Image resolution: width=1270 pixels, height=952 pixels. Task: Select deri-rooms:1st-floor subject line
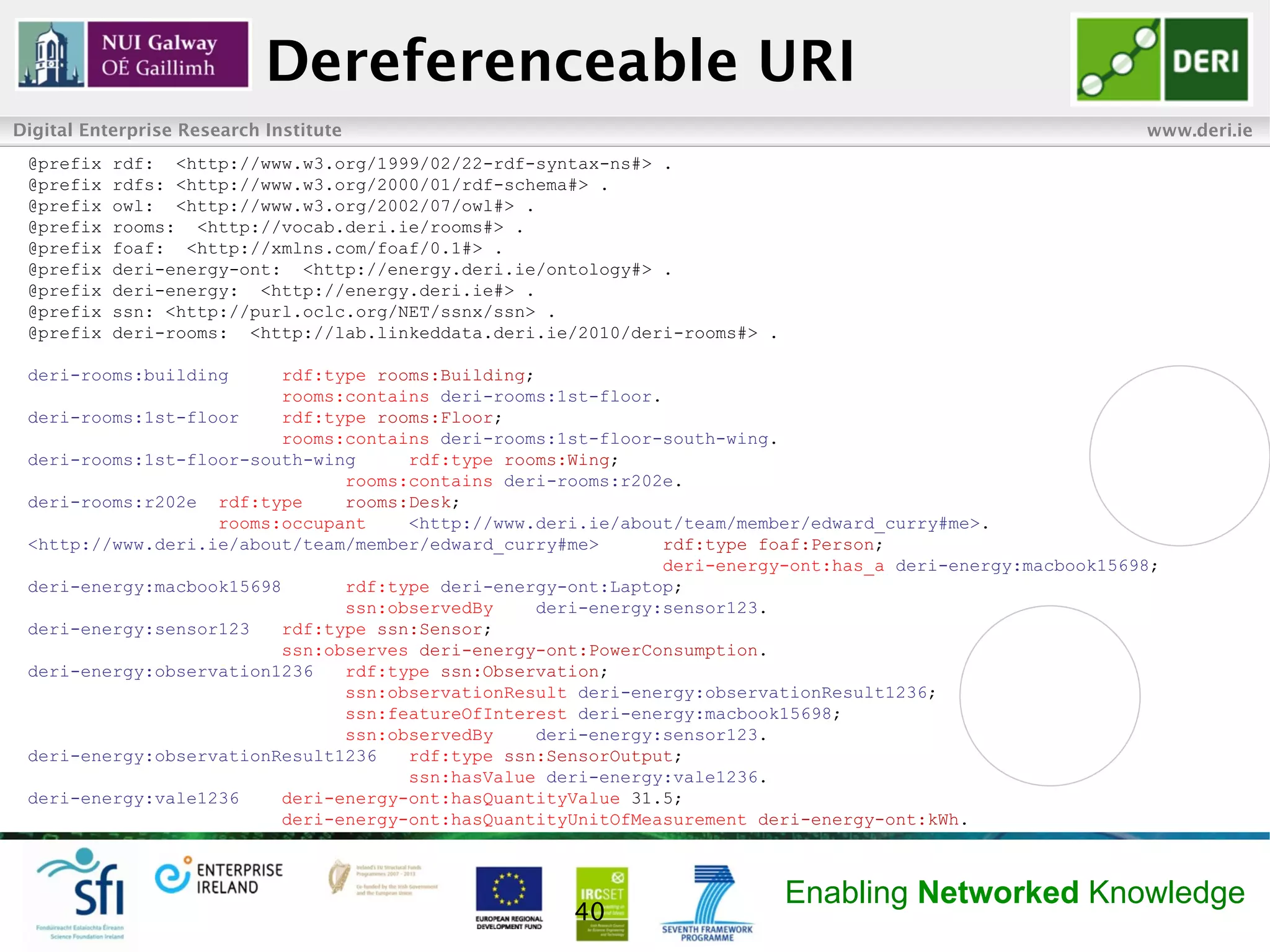(133, 418)
